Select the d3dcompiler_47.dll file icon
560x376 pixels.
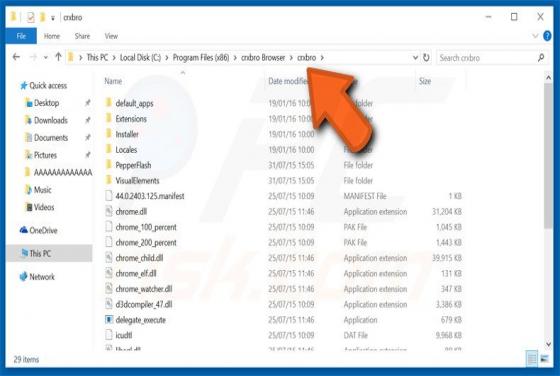[x=109, y=304]
